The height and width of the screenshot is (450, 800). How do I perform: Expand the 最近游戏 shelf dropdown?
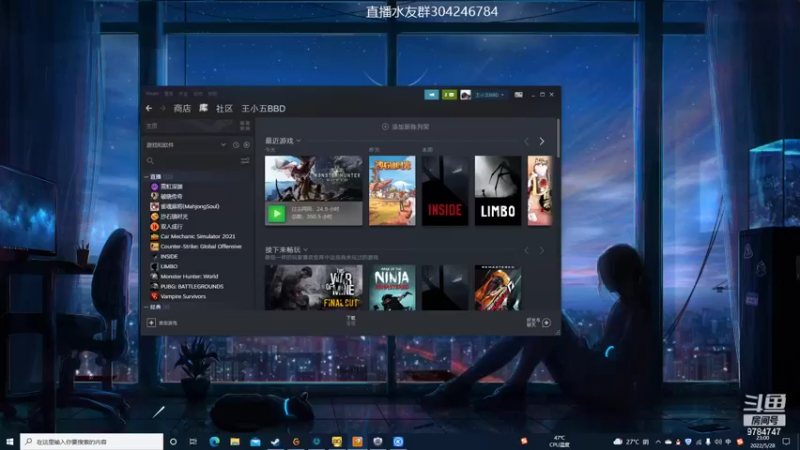coord(298,141)
